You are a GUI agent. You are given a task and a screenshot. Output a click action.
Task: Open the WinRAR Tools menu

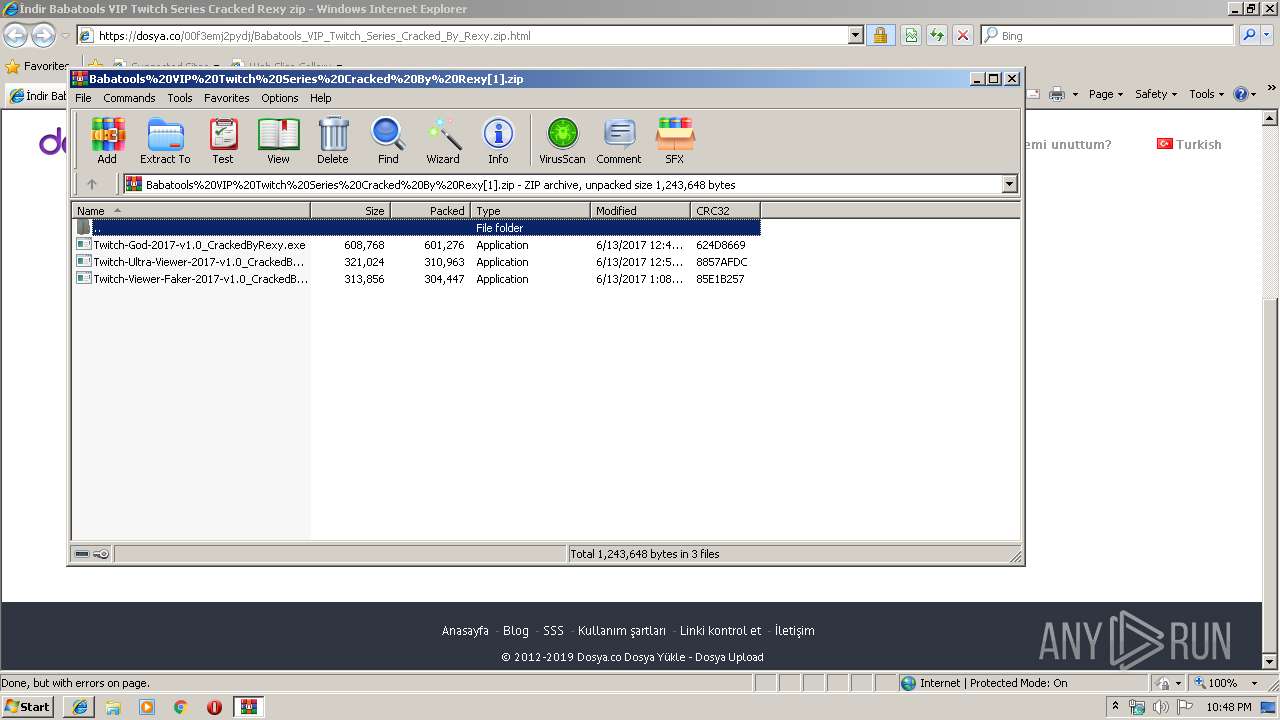tap(180, 98)
